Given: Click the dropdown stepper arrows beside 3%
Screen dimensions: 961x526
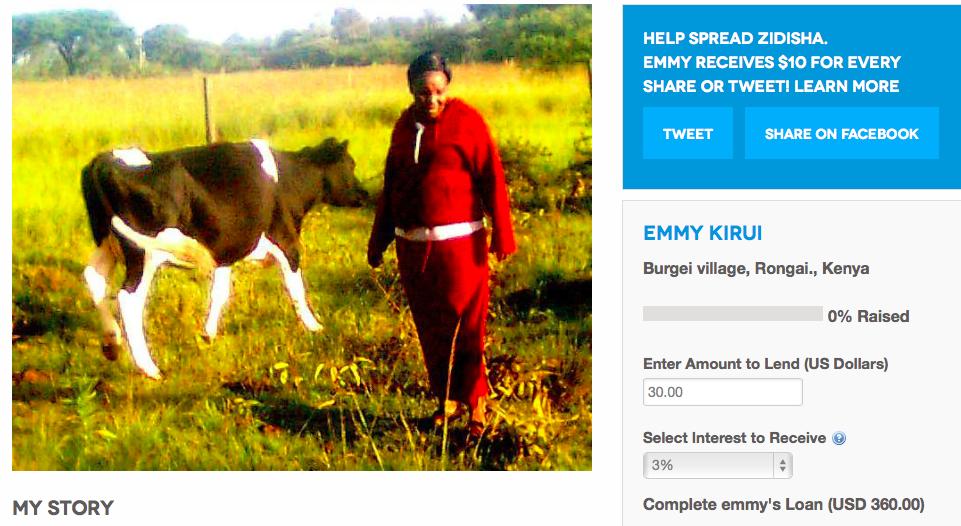Looking at the screenshot, I should click(x=783, y=465).
